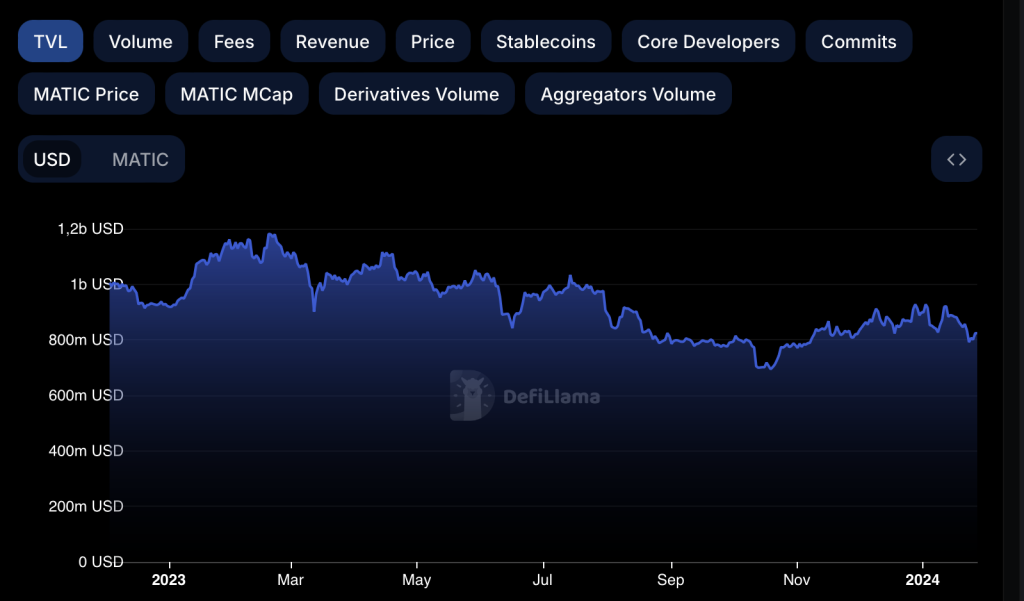Click the 0 USD axis label
Viewport: 1024px width, 601px height.
pos(101,562)
